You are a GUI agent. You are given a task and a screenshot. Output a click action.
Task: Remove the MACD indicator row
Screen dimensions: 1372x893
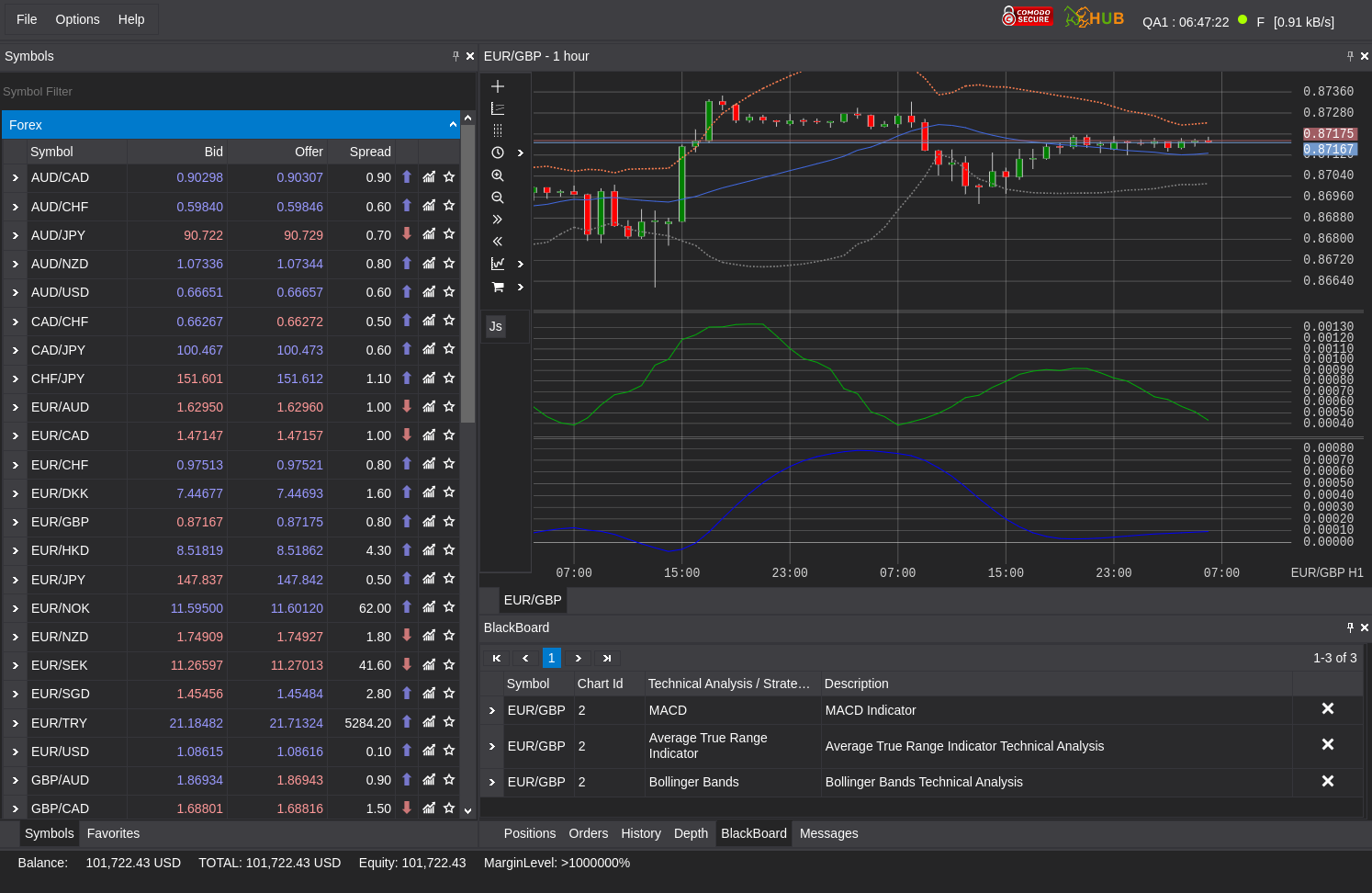tap(1327, 709)
